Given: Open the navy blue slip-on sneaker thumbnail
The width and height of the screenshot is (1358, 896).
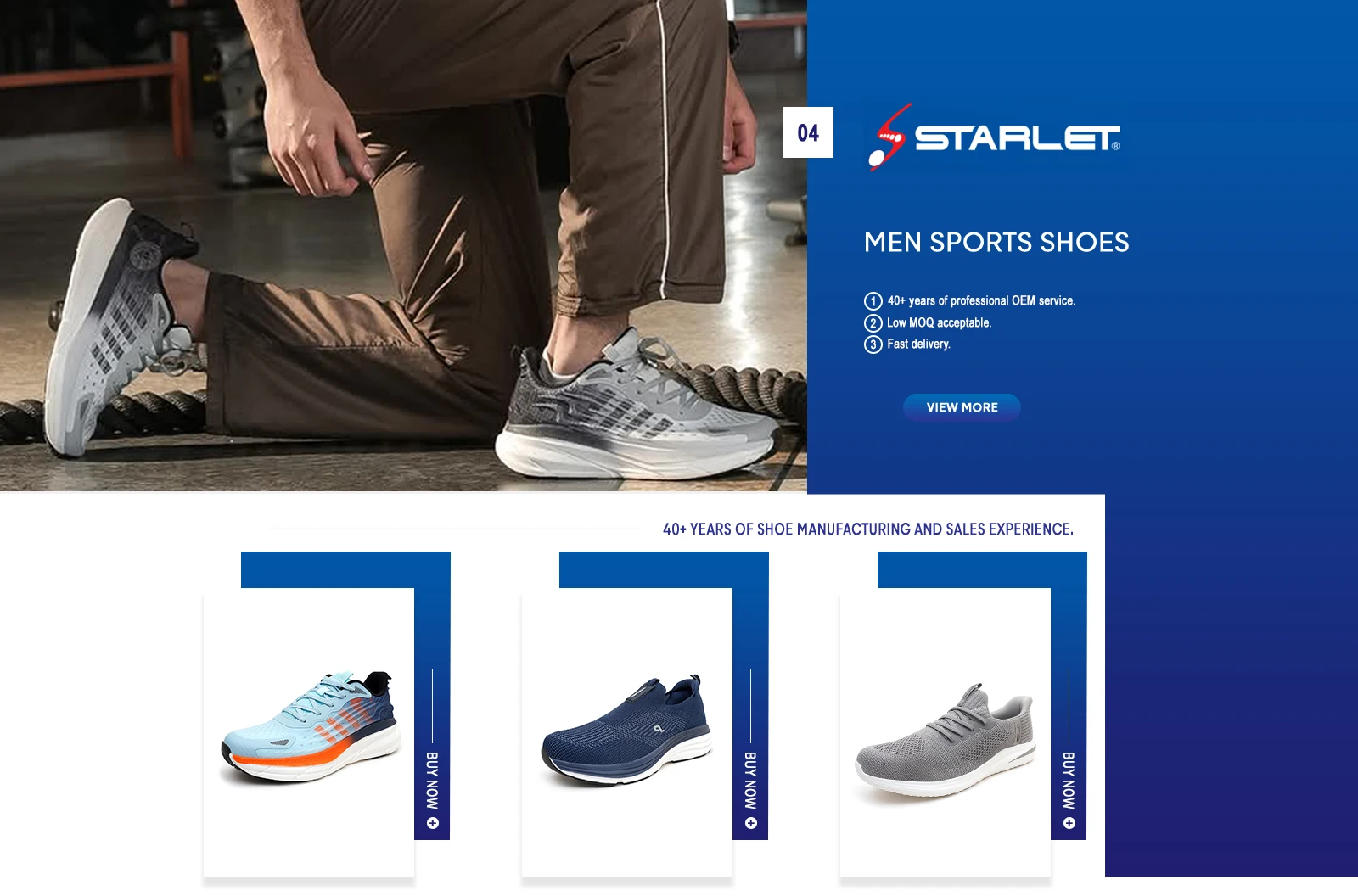Looking at the screenshot, I should pyautogui.click(x=627, y=730).
